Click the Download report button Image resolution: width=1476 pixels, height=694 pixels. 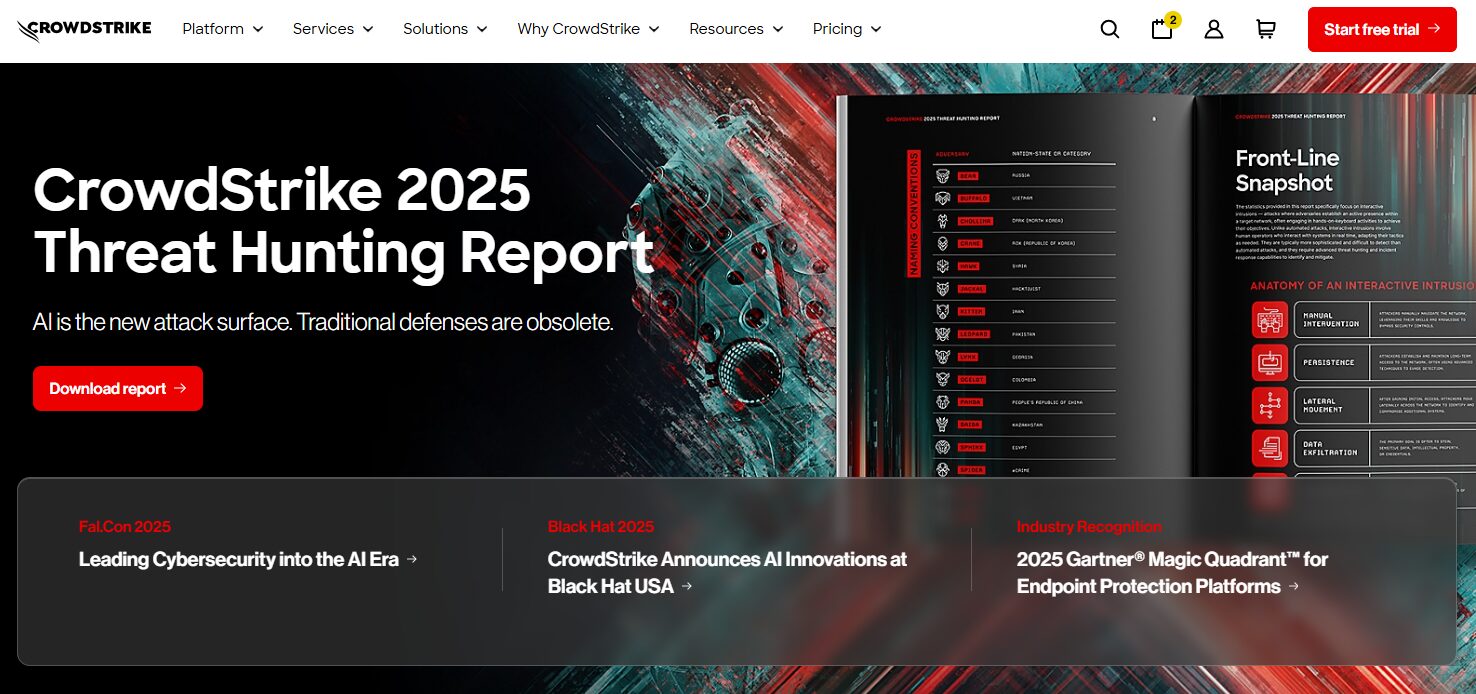(x=117, y=388)
